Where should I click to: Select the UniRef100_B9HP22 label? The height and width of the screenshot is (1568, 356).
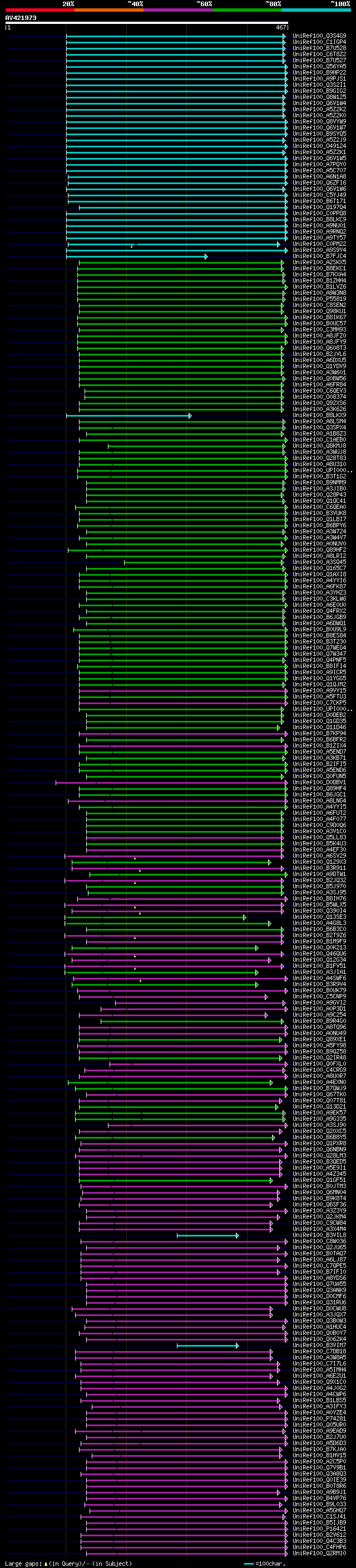pyautogui.click(x=319, y=72)
